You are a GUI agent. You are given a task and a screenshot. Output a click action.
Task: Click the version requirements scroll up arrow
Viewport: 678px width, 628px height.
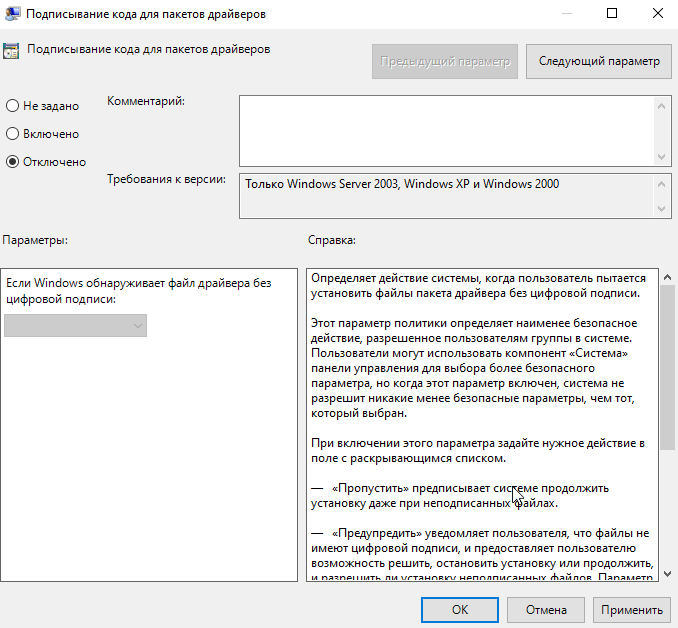(x=661, y=184)
